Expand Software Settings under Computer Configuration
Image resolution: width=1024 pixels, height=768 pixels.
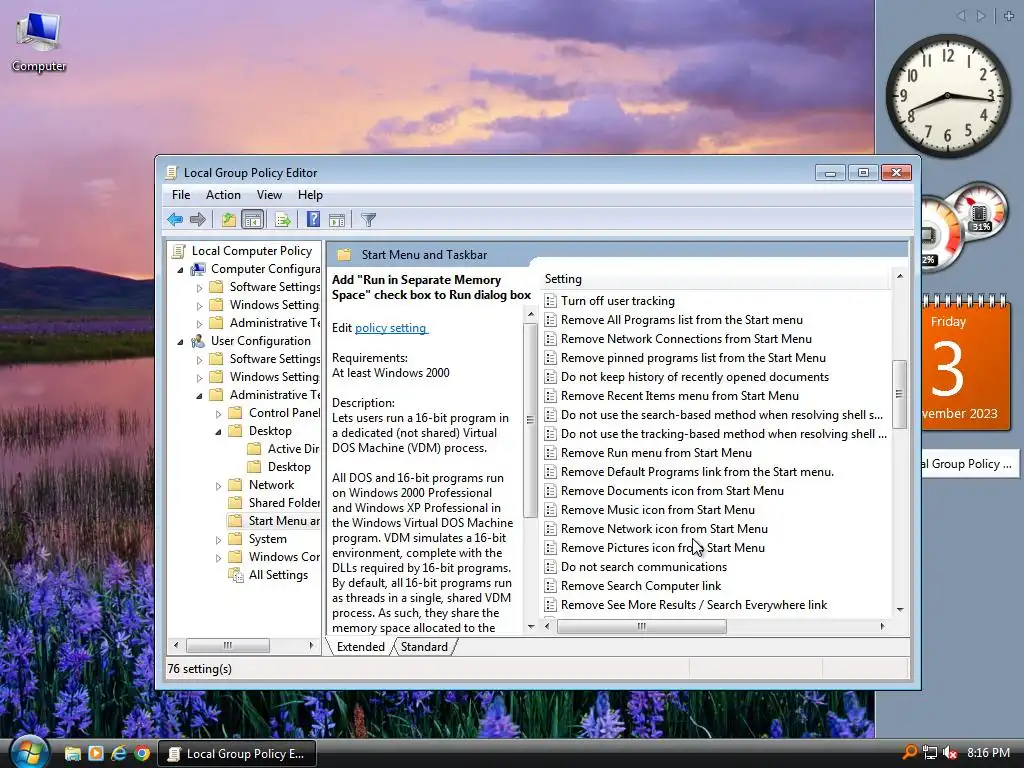coord(199,288)
